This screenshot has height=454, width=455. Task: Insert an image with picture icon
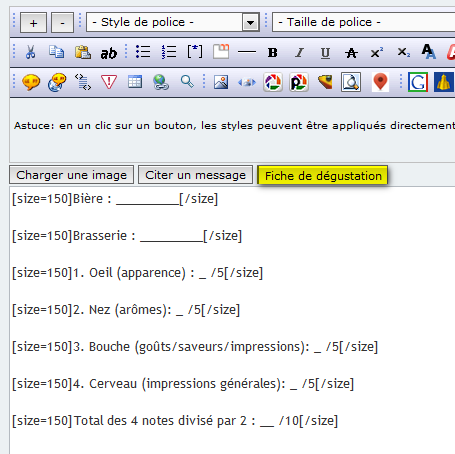click(x=221, y=82)
